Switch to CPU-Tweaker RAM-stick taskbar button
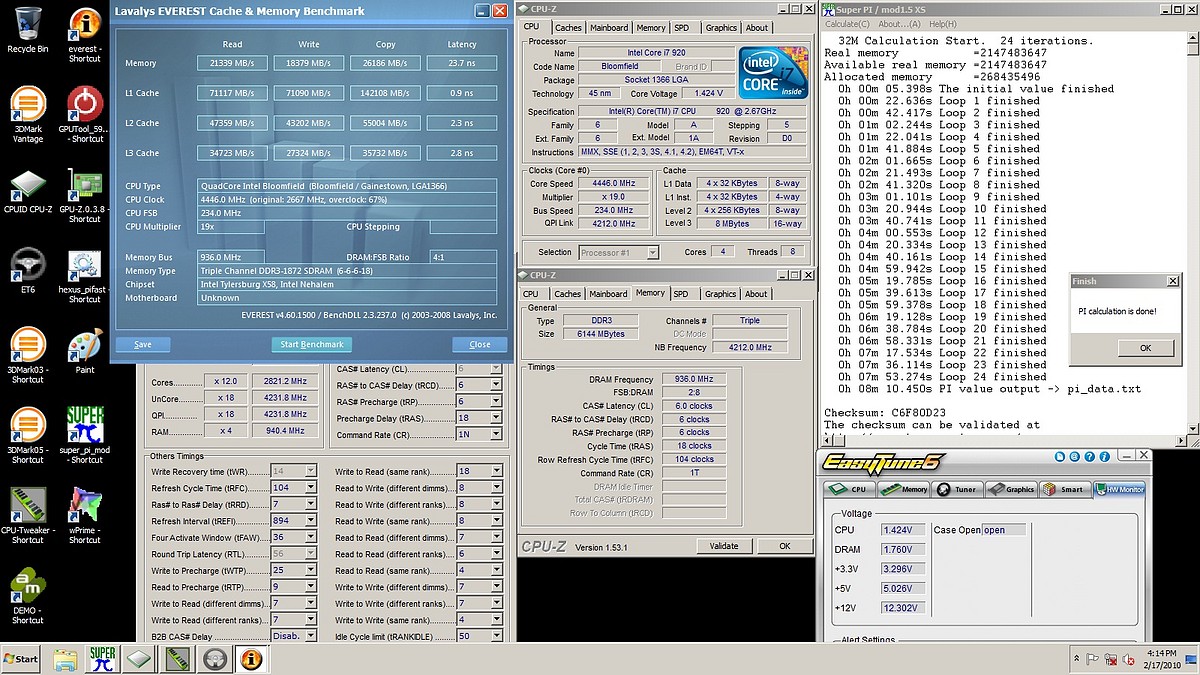Viewport: 1200px width, 675px height. point(176,659)
